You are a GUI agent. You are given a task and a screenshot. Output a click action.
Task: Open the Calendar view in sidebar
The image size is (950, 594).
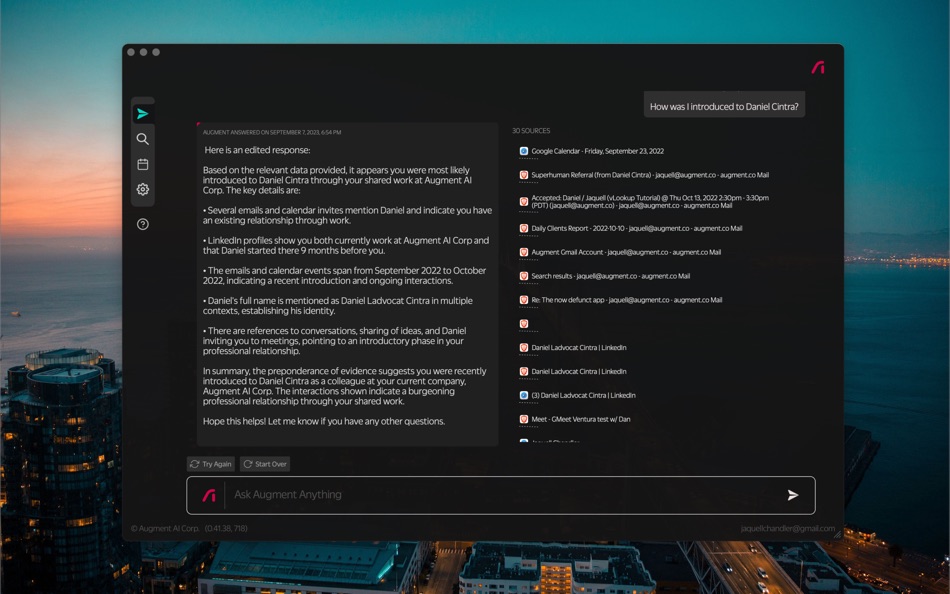[x=142, y=164]
